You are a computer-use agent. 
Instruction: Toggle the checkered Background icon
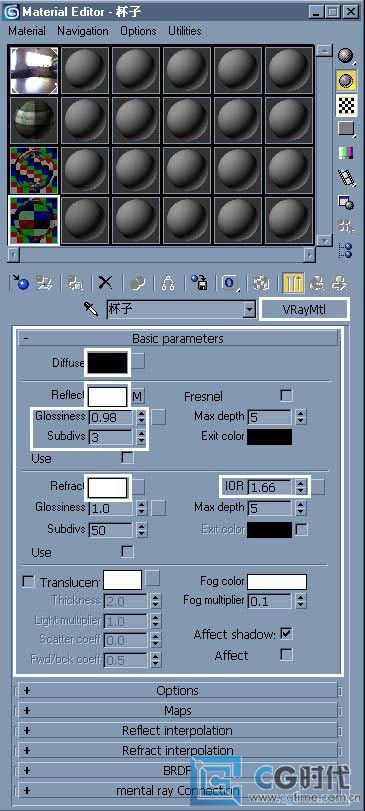pos(345,105)
